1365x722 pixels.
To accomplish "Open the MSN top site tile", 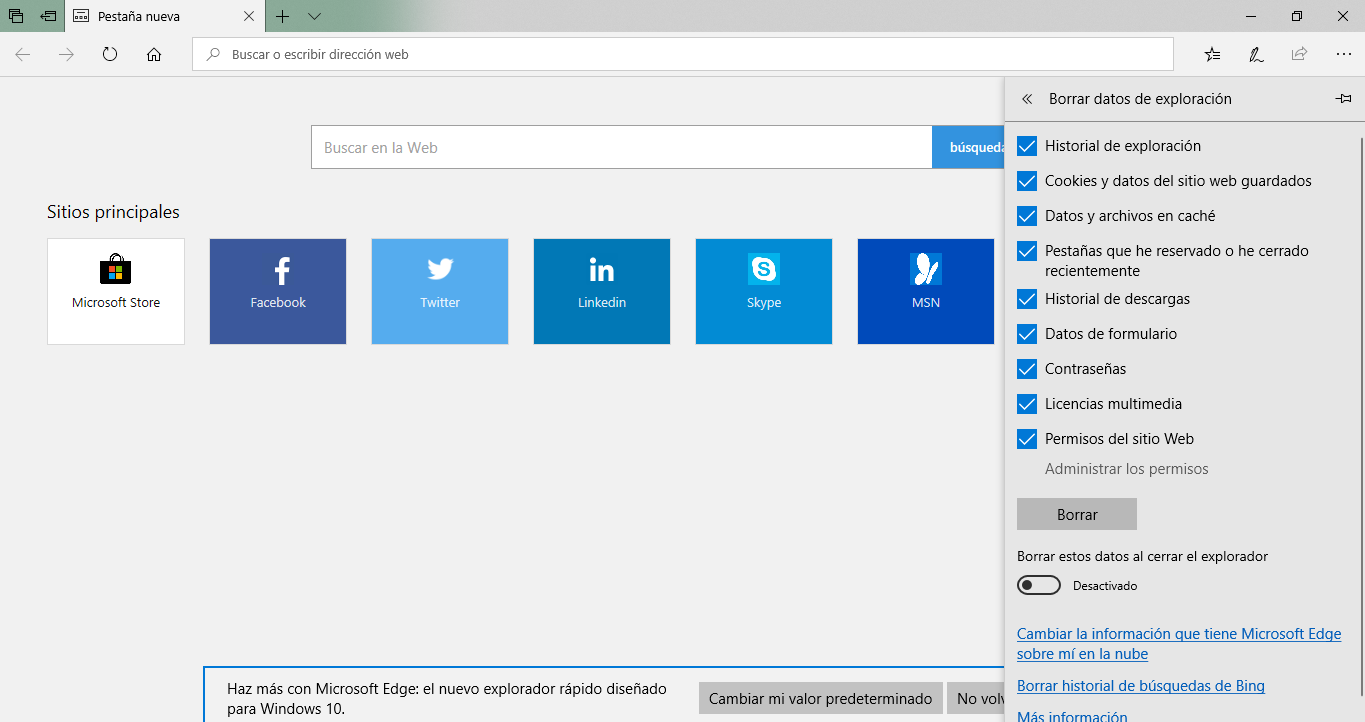I will coord(926,291).
